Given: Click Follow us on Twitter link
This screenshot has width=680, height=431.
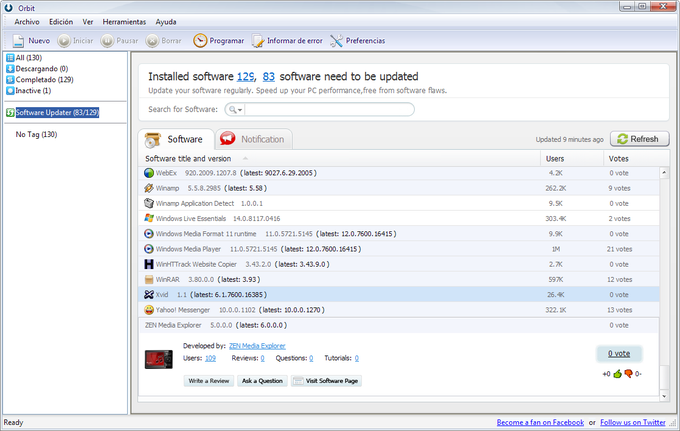Looking at the screenshot, I should (633, 422).
